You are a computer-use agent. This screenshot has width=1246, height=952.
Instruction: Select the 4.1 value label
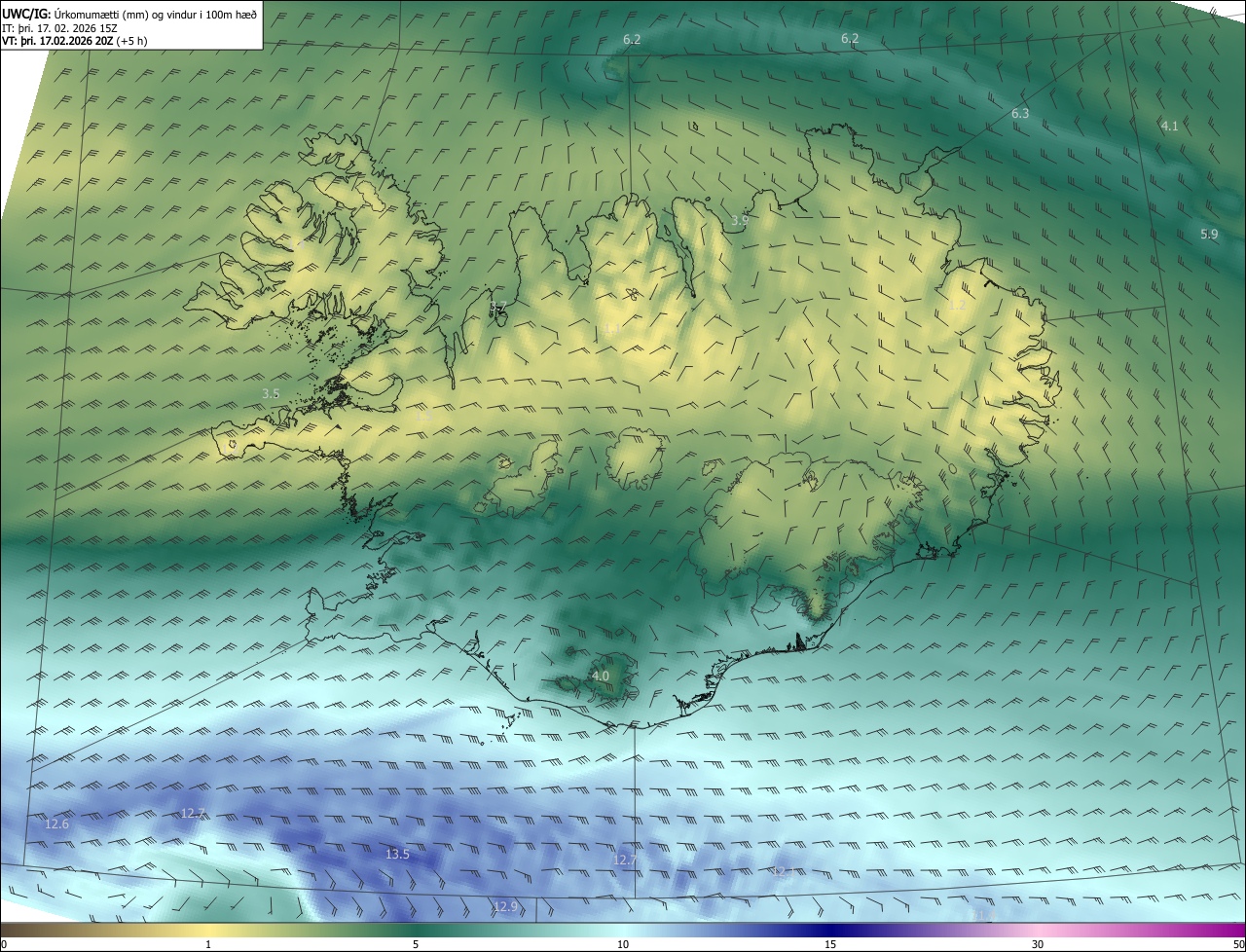click(x=1170, y=126)
